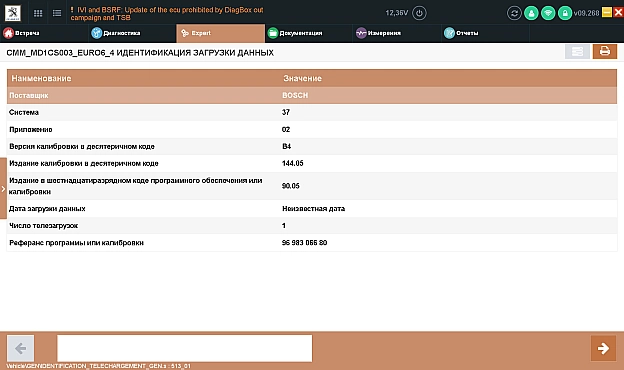Click the value 144.05
This screenshot has width=624, height=370.
click(x=292, y=164)
